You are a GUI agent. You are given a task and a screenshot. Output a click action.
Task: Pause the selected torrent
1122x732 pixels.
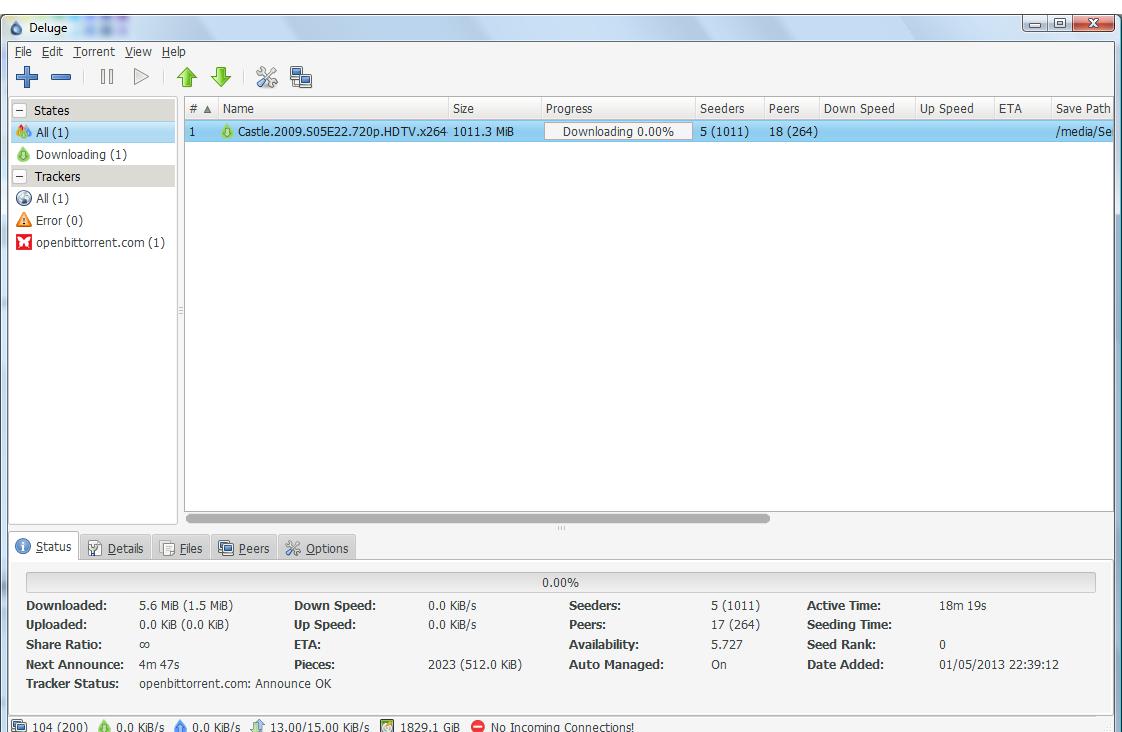click(107, 77)
